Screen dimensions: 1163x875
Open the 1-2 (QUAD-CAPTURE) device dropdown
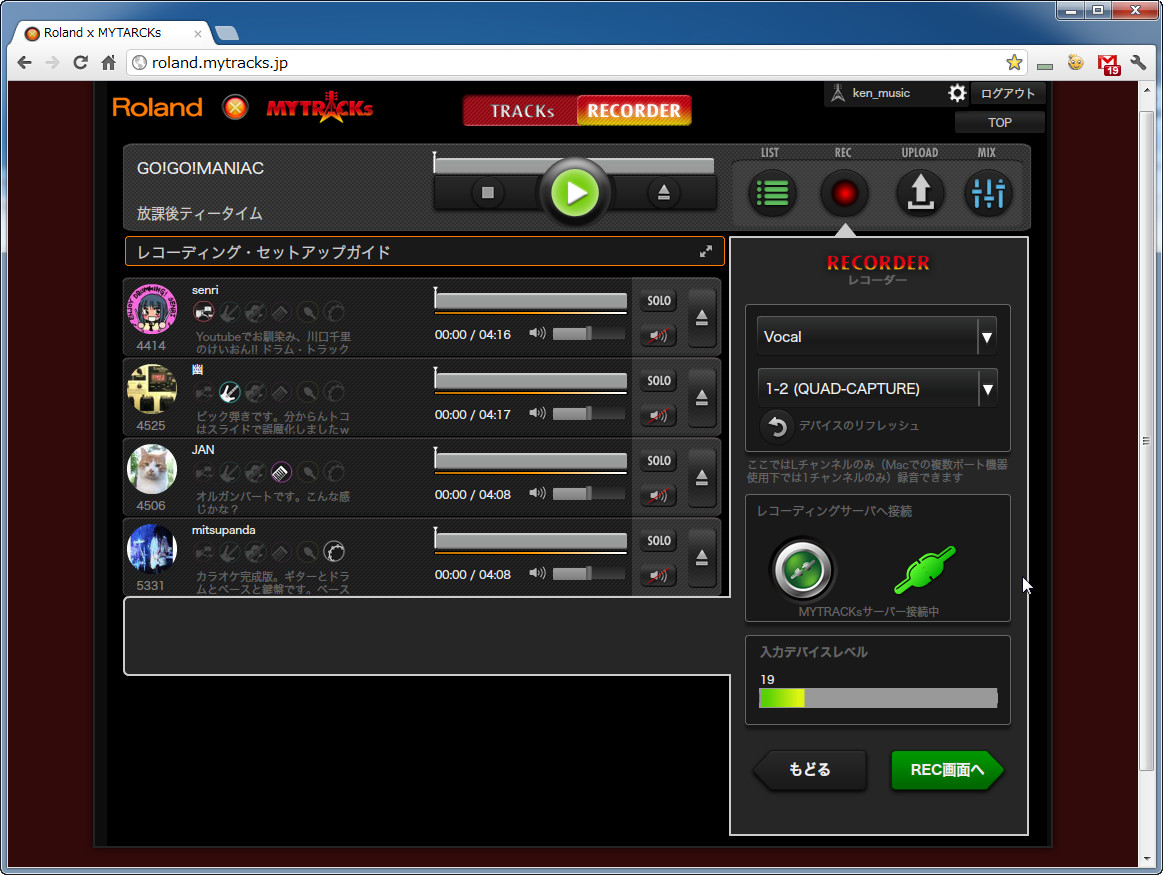(877, 389)
